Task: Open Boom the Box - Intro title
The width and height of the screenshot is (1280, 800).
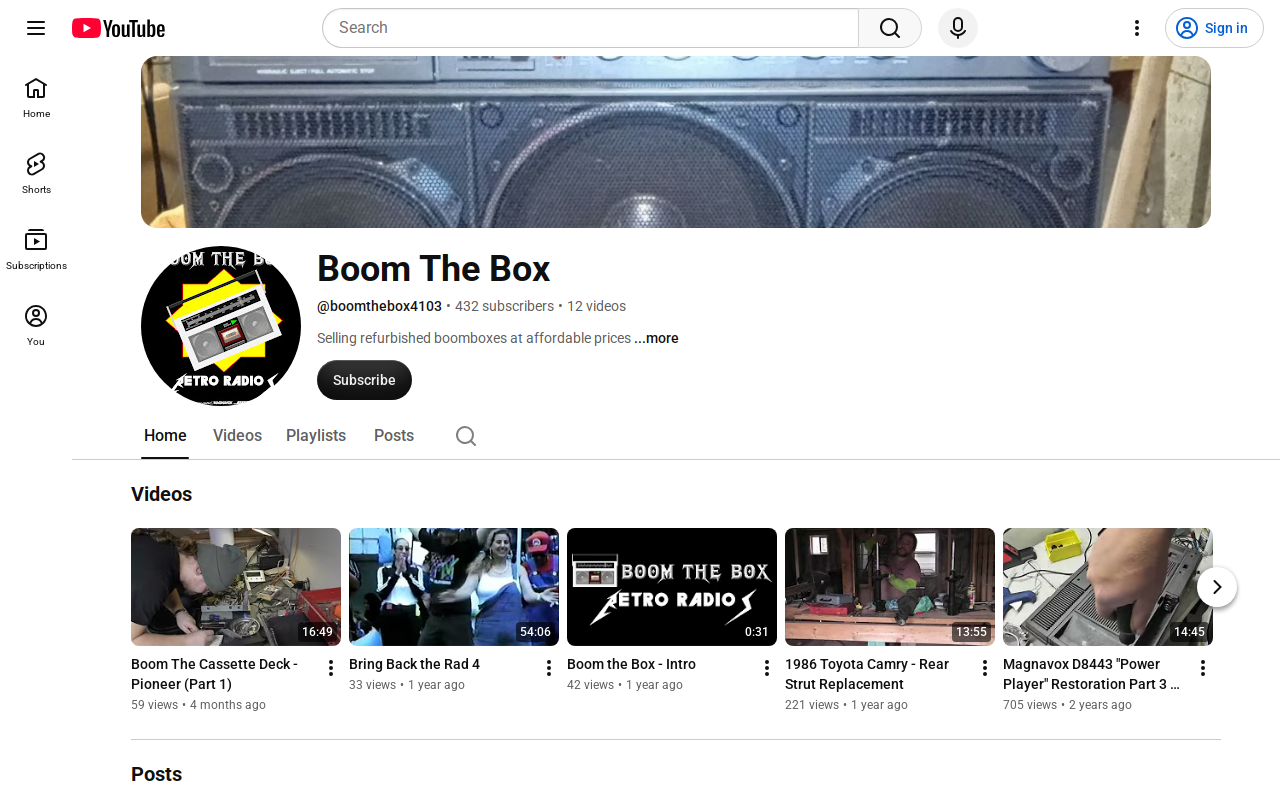Action: point(631,664)
